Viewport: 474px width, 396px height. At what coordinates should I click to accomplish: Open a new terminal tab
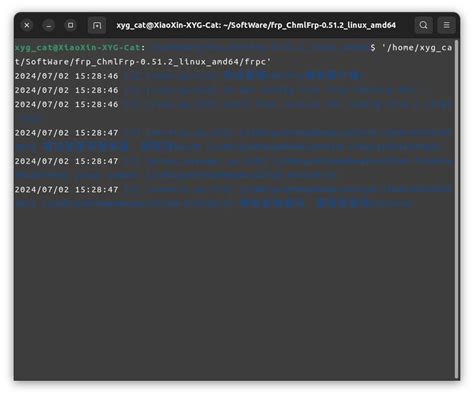[x=97, y=25]
